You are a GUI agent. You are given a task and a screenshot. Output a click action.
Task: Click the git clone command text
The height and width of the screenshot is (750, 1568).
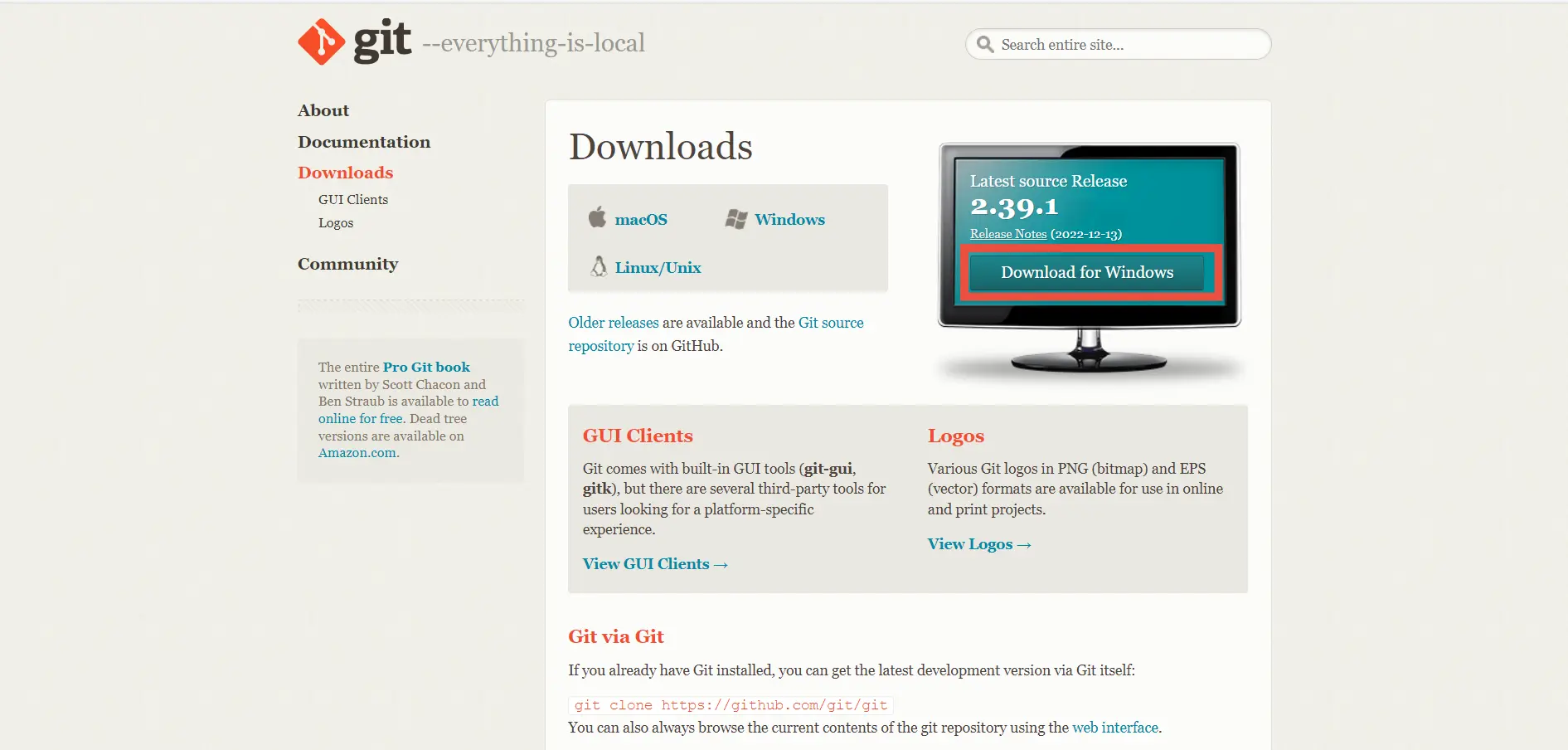[x=731, y=705]
